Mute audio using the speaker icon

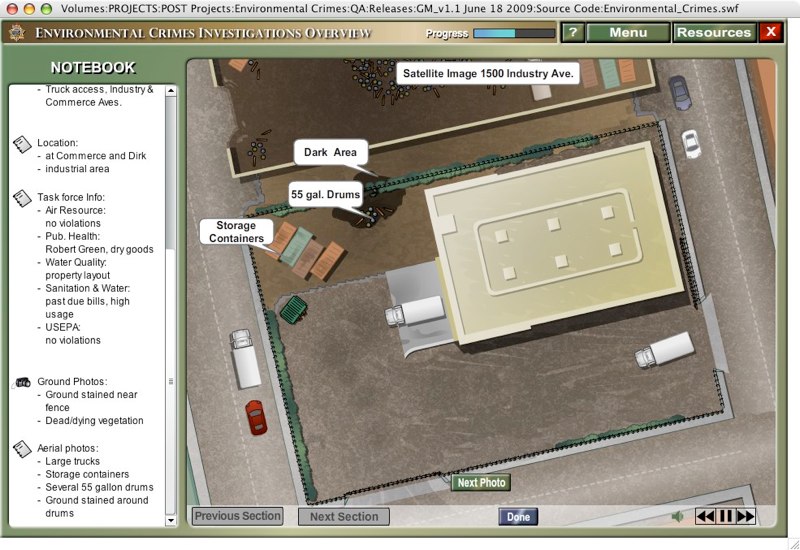click(x=677, y=516)
